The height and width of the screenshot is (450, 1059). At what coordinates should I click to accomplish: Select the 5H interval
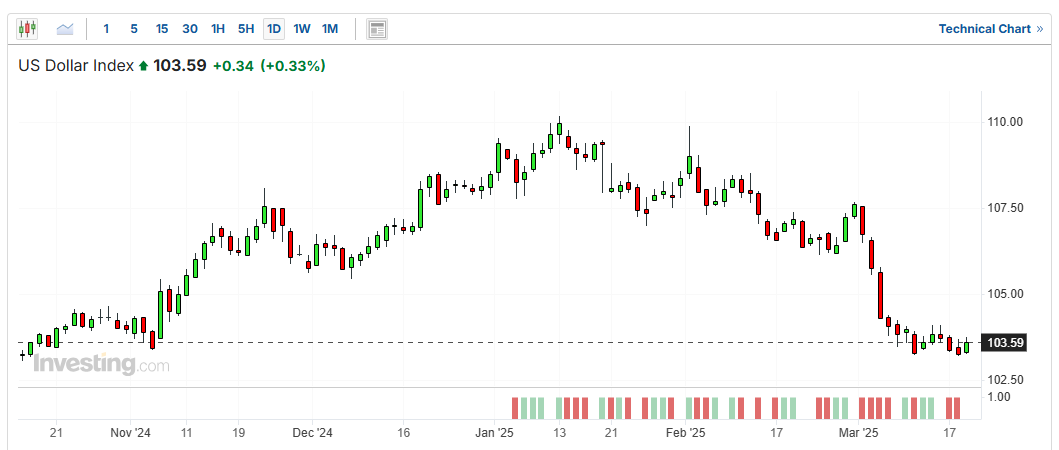(x=246, y=28)
